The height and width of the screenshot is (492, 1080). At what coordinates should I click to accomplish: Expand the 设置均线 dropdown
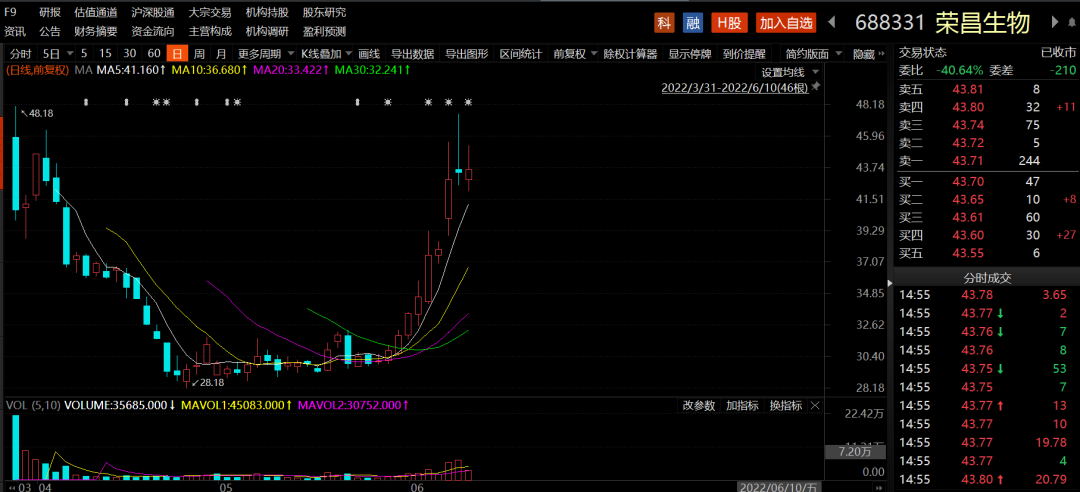[790, 72]
